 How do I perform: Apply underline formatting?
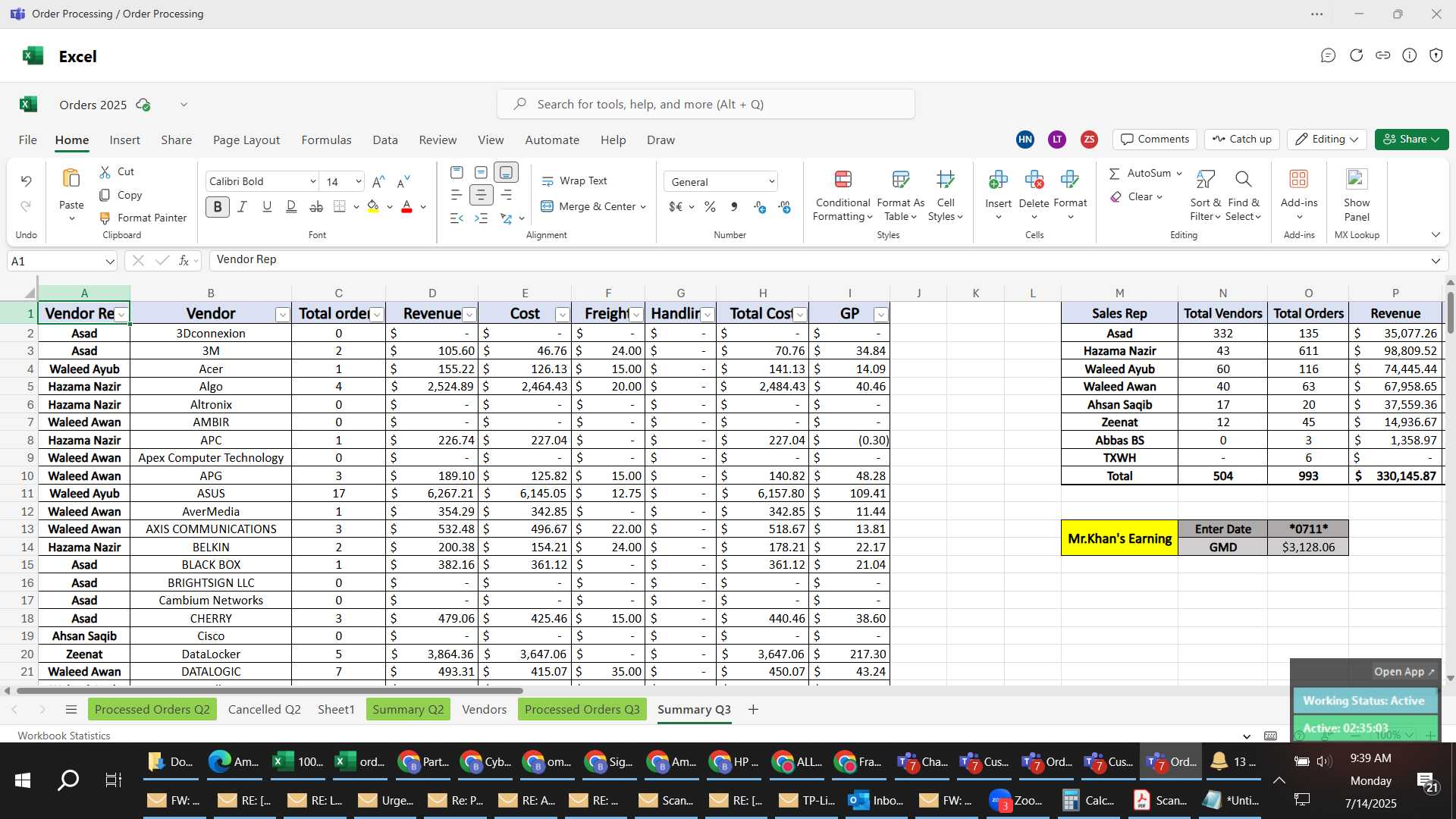click(x=267, y=206)
